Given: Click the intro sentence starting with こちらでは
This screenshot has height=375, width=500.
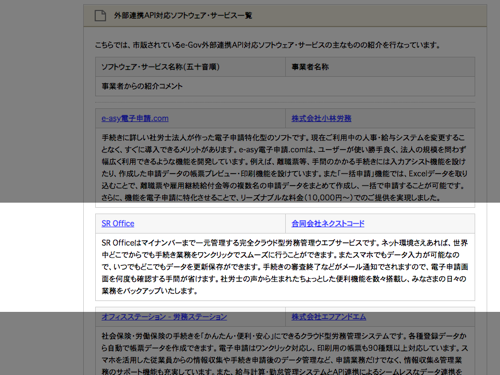Looking at the screenshot, I should (268, 45).
